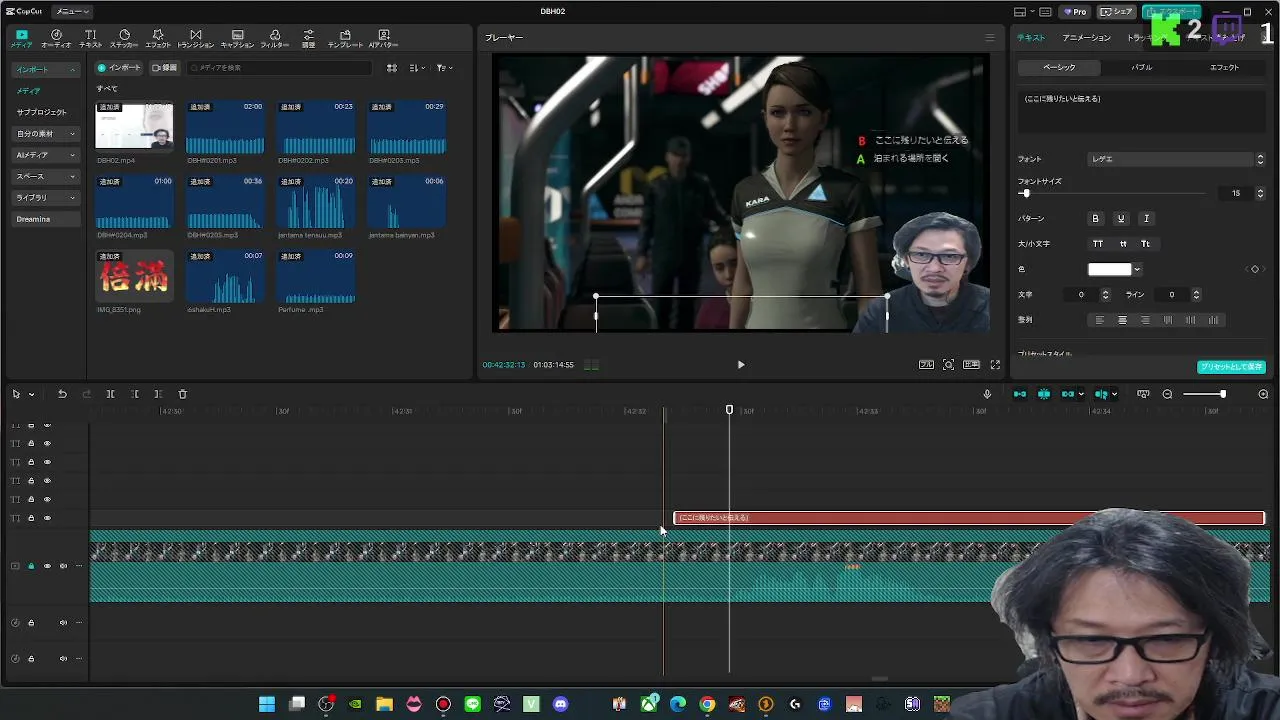Open the ステッカー (Sticker) panel
The width and height of the screenshot is (1280, 720).
coord(124,38)
